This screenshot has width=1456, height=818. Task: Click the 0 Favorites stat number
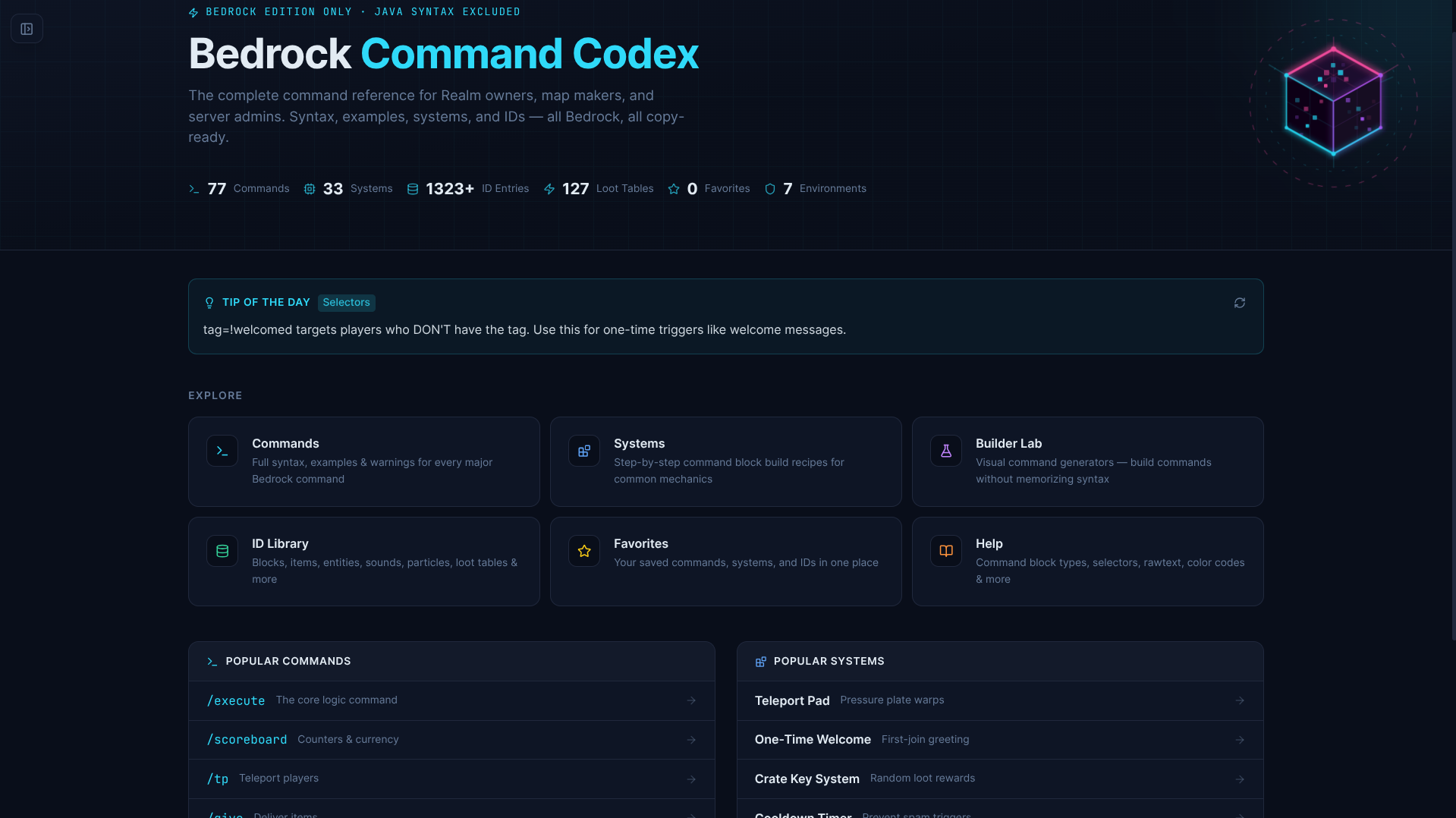pyautogui.click(x=692, y=189)
